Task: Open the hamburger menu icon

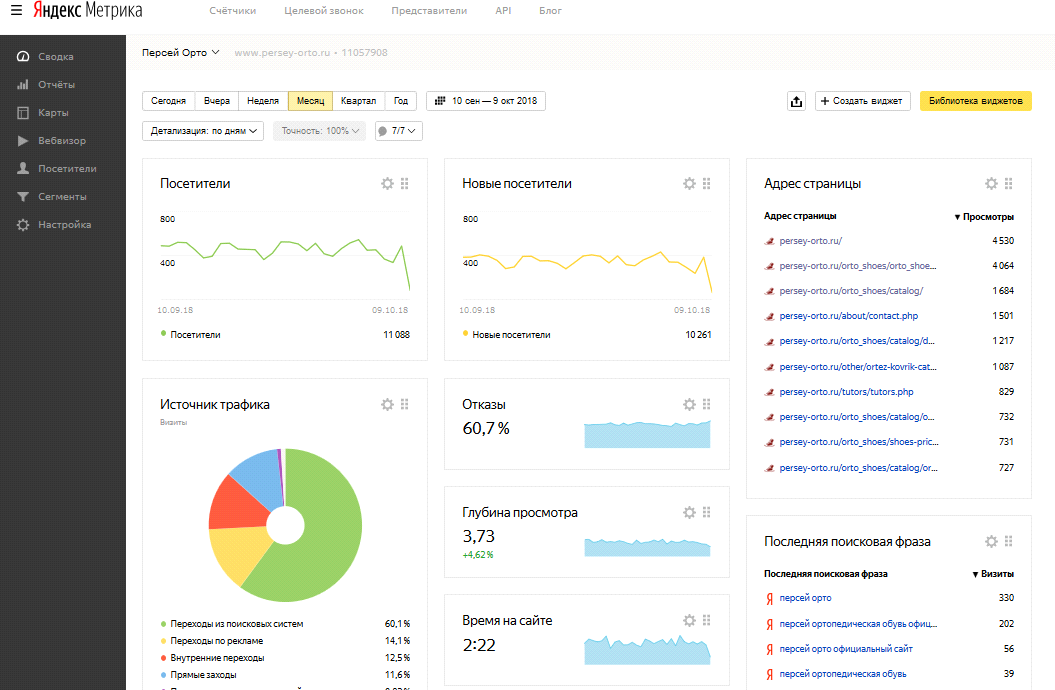Action: tap(16, 10)
